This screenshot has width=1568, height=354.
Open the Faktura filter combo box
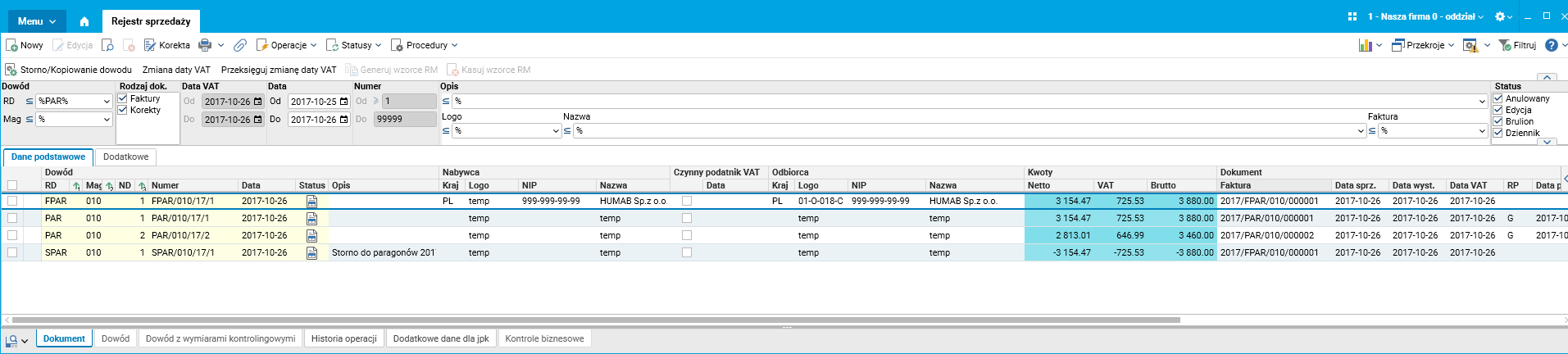pos(1433,131)
